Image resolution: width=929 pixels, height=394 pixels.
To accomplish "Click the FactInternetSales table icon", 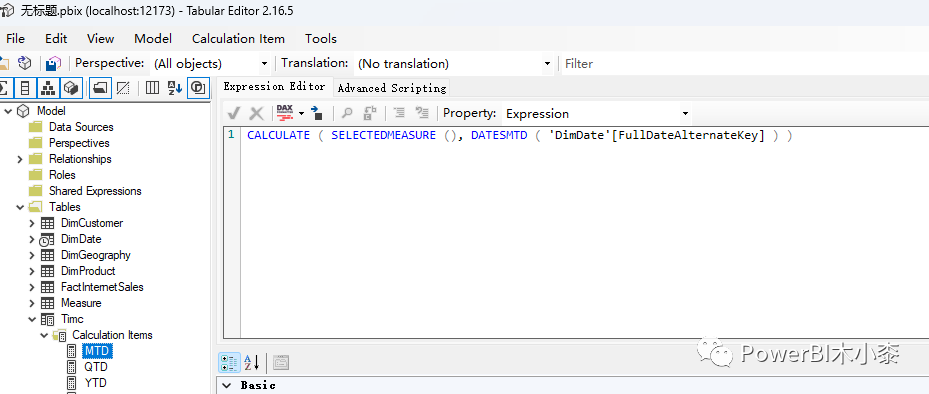I will pos(47,287).
